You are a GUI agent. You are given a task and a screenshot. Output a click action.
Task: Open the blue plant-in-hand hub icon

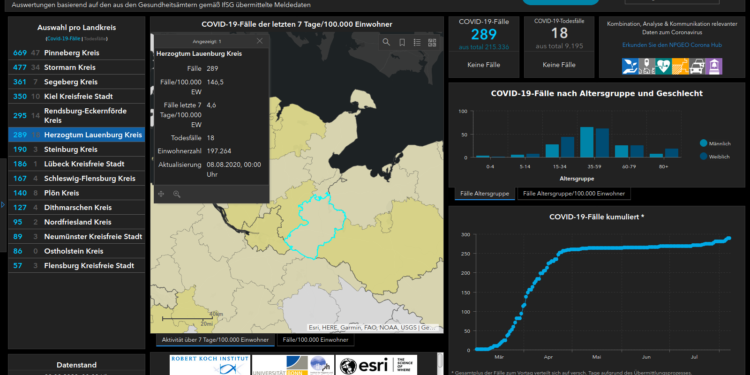(630, 66)
